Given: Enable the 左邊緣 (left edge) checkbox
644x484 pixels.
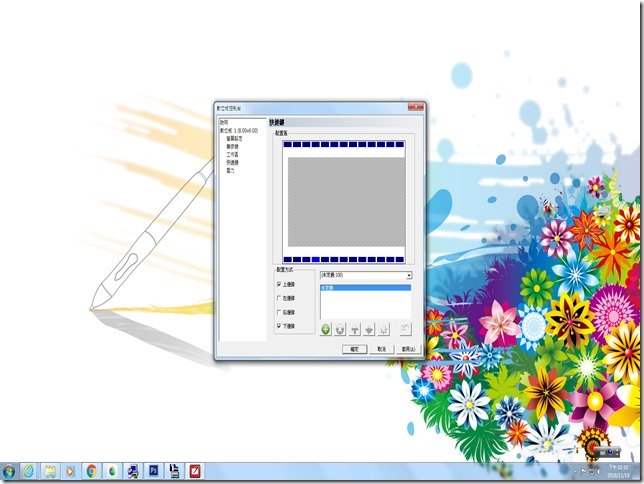Looking at the screenshot, I should pyautogui.click(x=279, y=298).
